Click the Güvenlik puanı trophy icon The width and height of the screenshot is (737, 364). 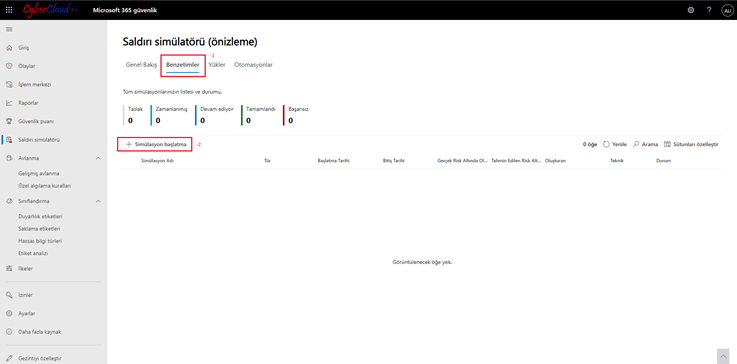pyautogui.click(x=9, y=121)
